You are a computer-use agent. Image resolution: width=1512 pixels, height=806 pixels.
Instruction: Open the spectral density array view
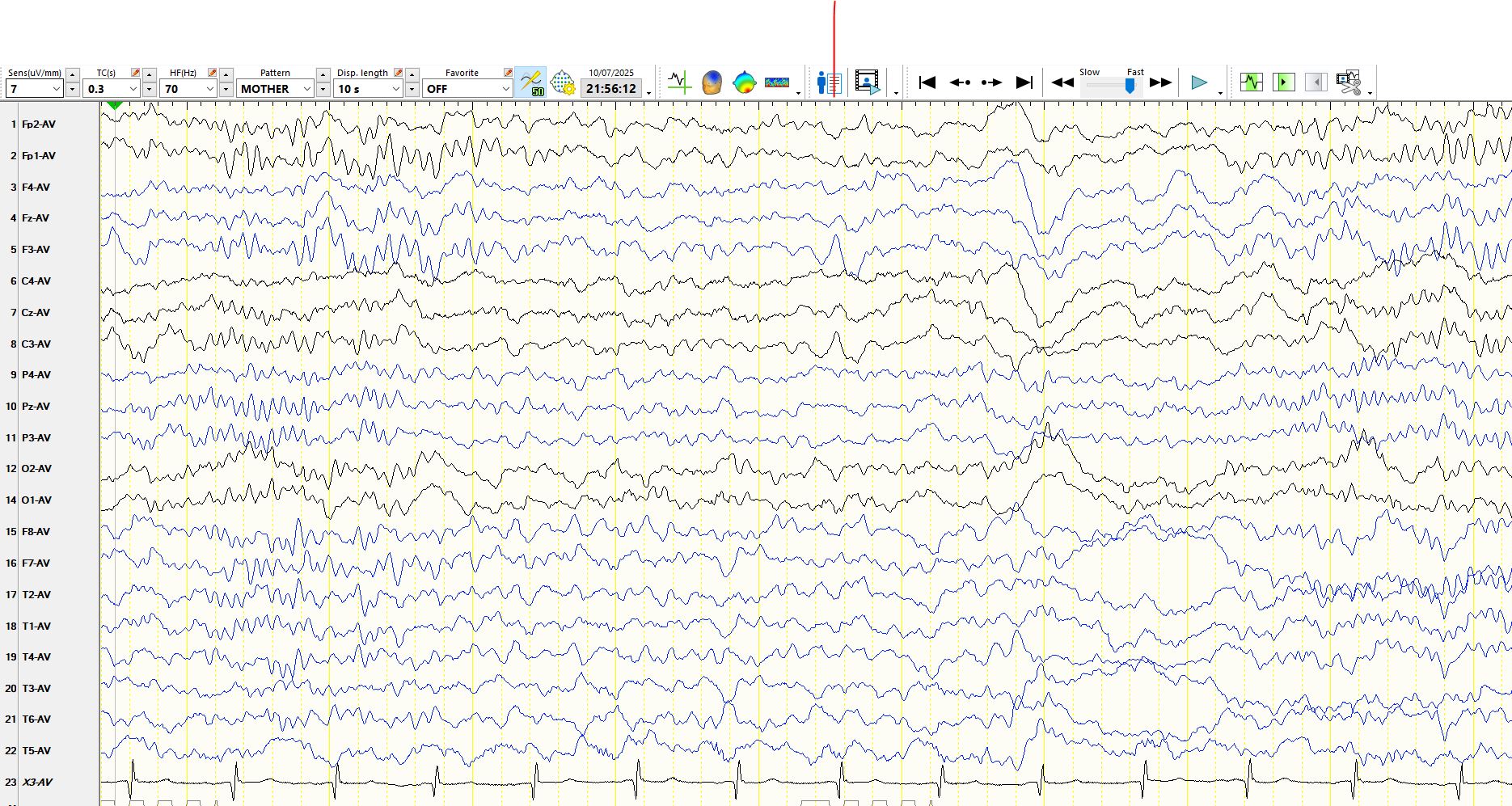pyautogui.click(x=776, y=82)
